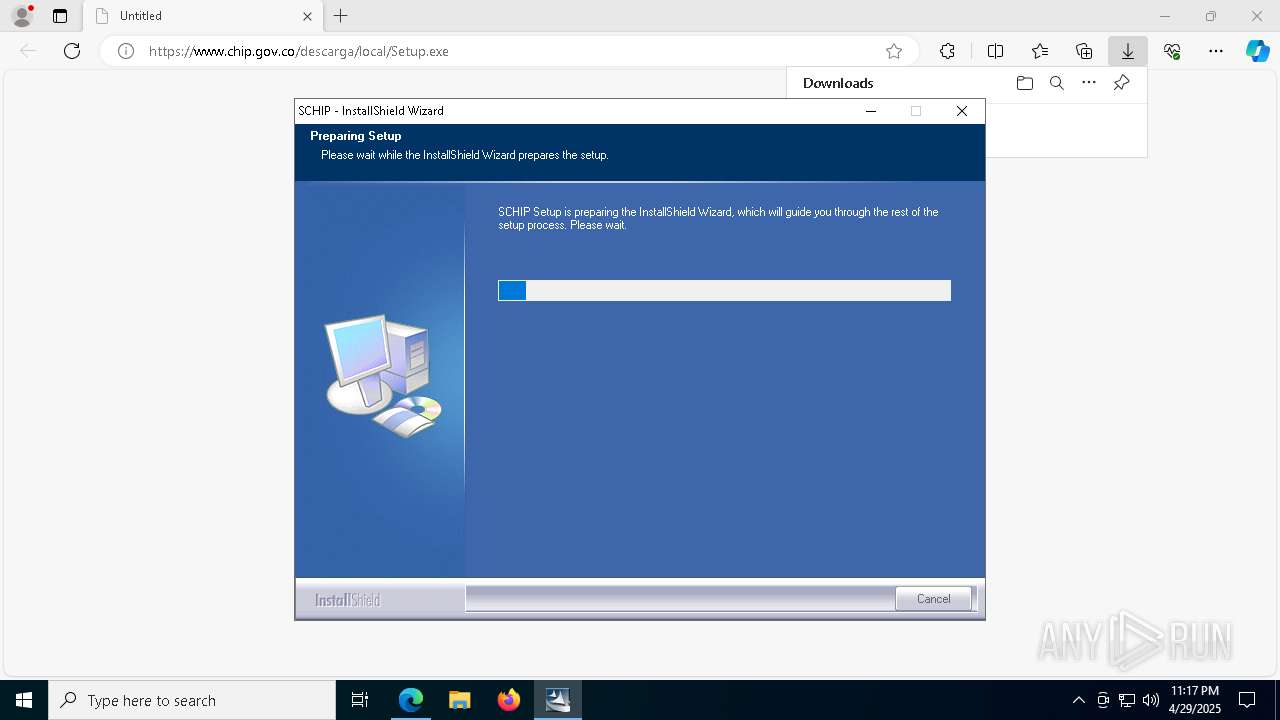1280x720 pixels.
Task: Minimize the SCHIP InstallShield Wizard window
Action: click(871, 111)
